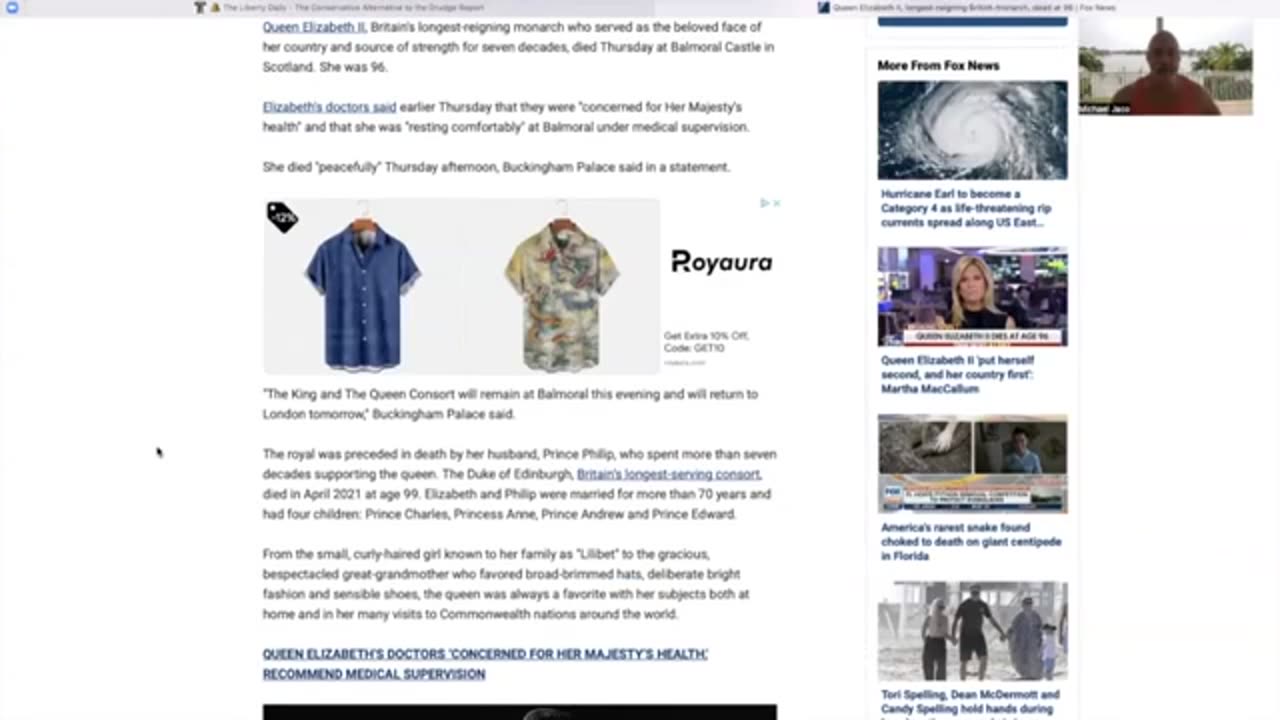This screenshot has width=1280, height=720.
Task: Click the Martha MacCallum news anchor thumbnail
Action: [x=972, y=297]
